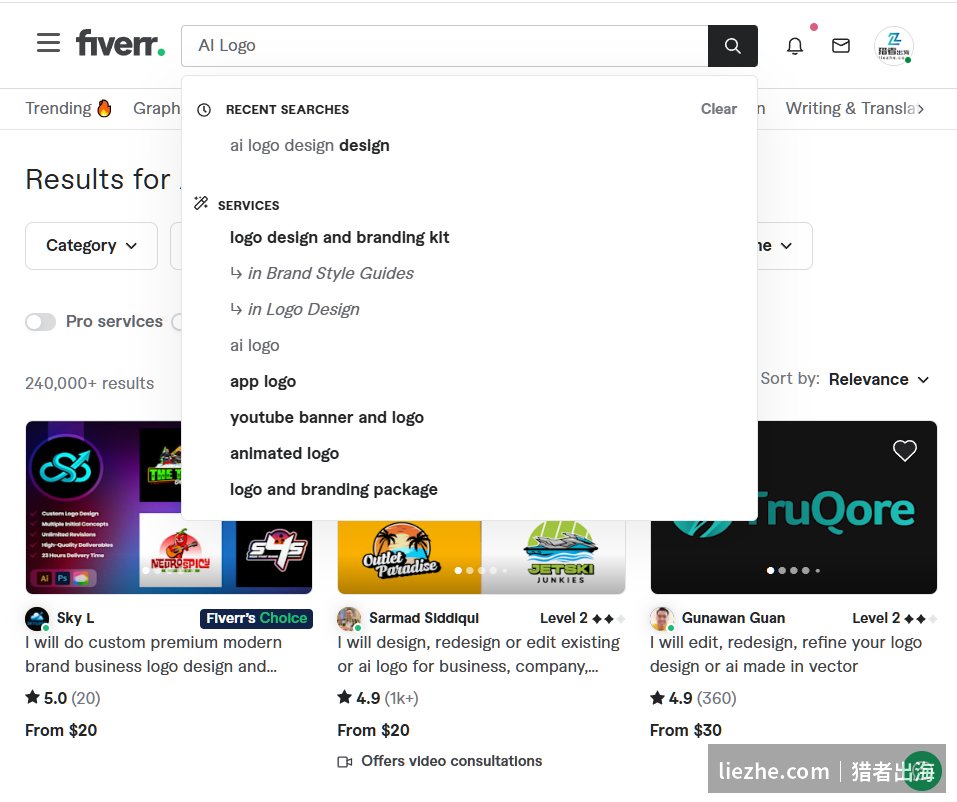Click the Fiverr's Choice badge

pyautogui.click(x=256, y=618)
